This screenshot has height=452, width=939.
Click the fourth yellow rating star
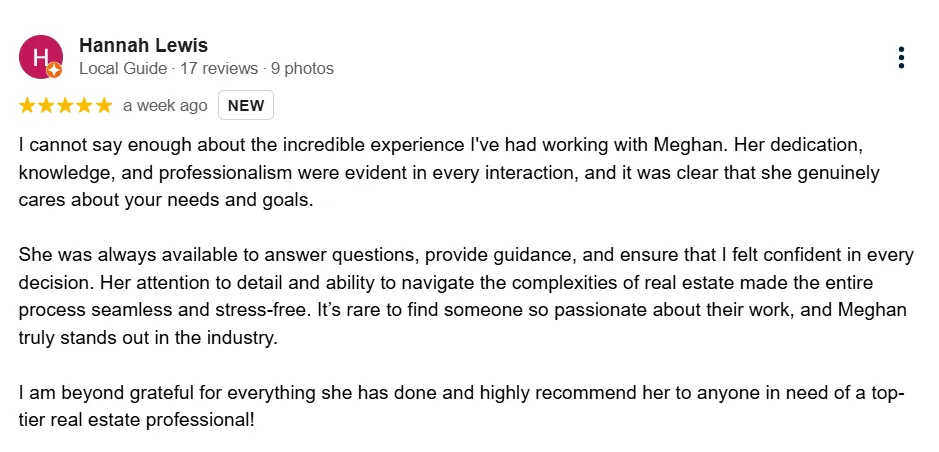(84, 106)
